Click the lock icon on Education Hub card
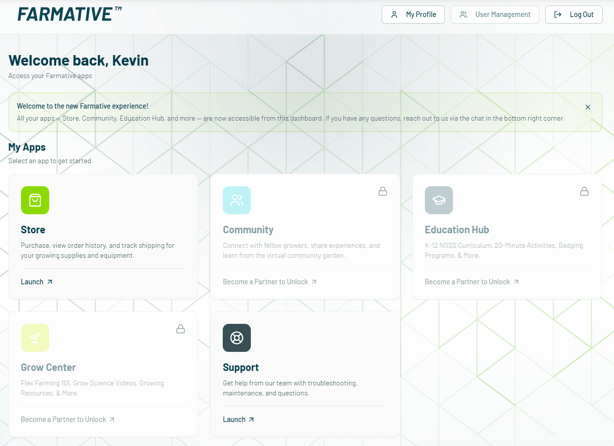The width and height of the screenshot is (614, 446). click(584, 191)
